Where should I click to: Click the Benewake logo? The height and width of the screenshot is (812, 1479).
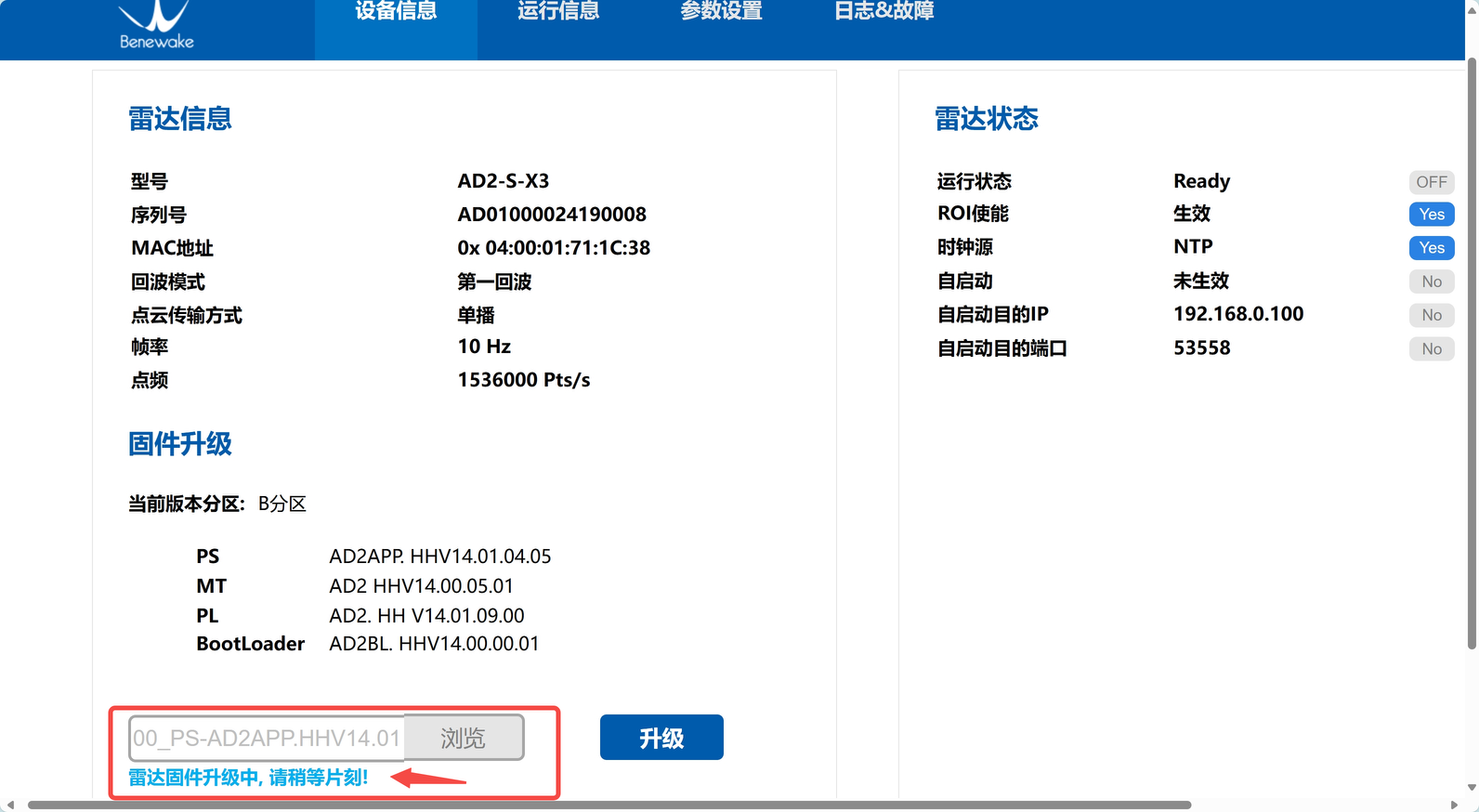(x=156, y=26)
